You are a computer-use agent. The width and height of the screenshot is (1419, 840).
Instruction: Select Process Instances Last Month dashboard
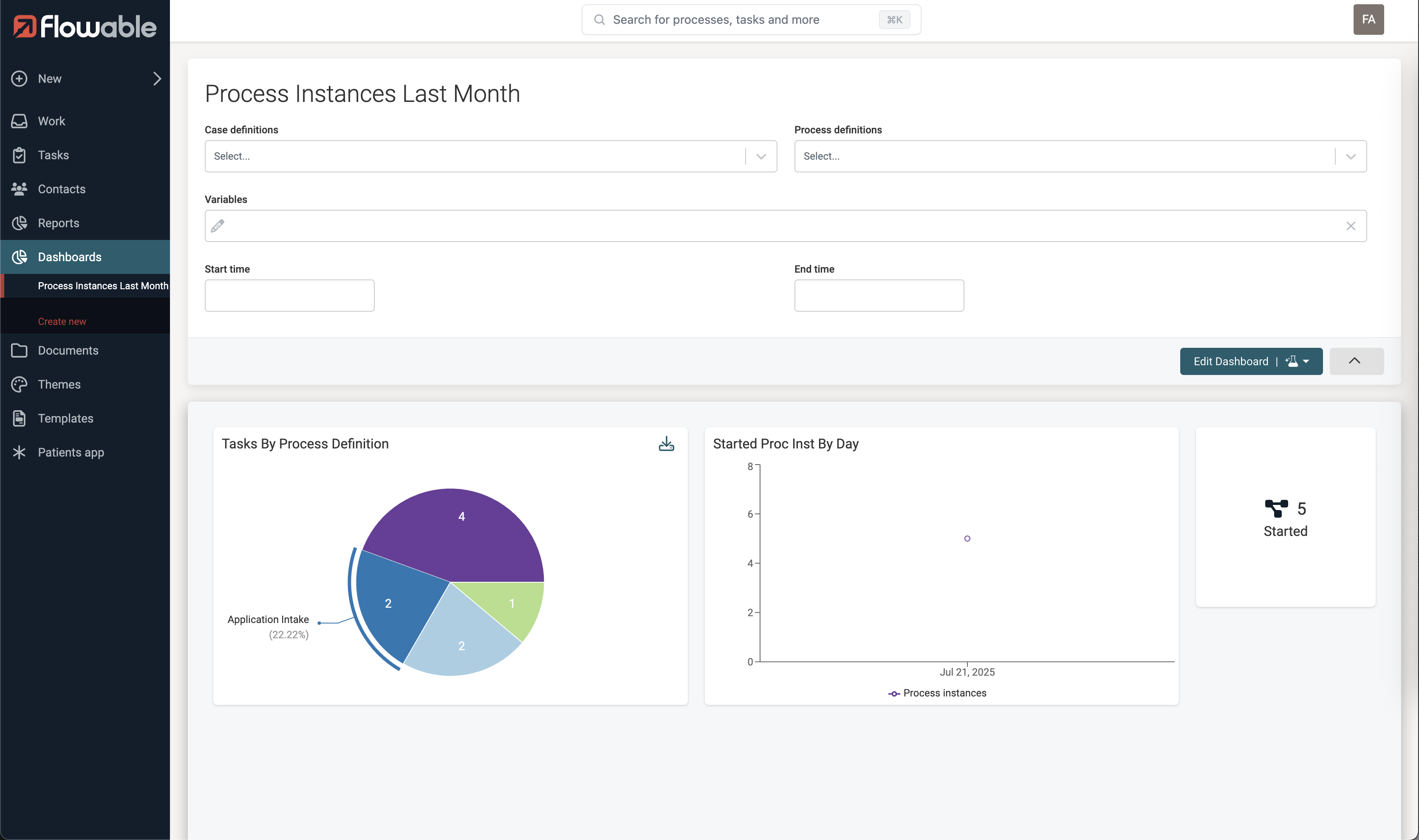[102, 286]
